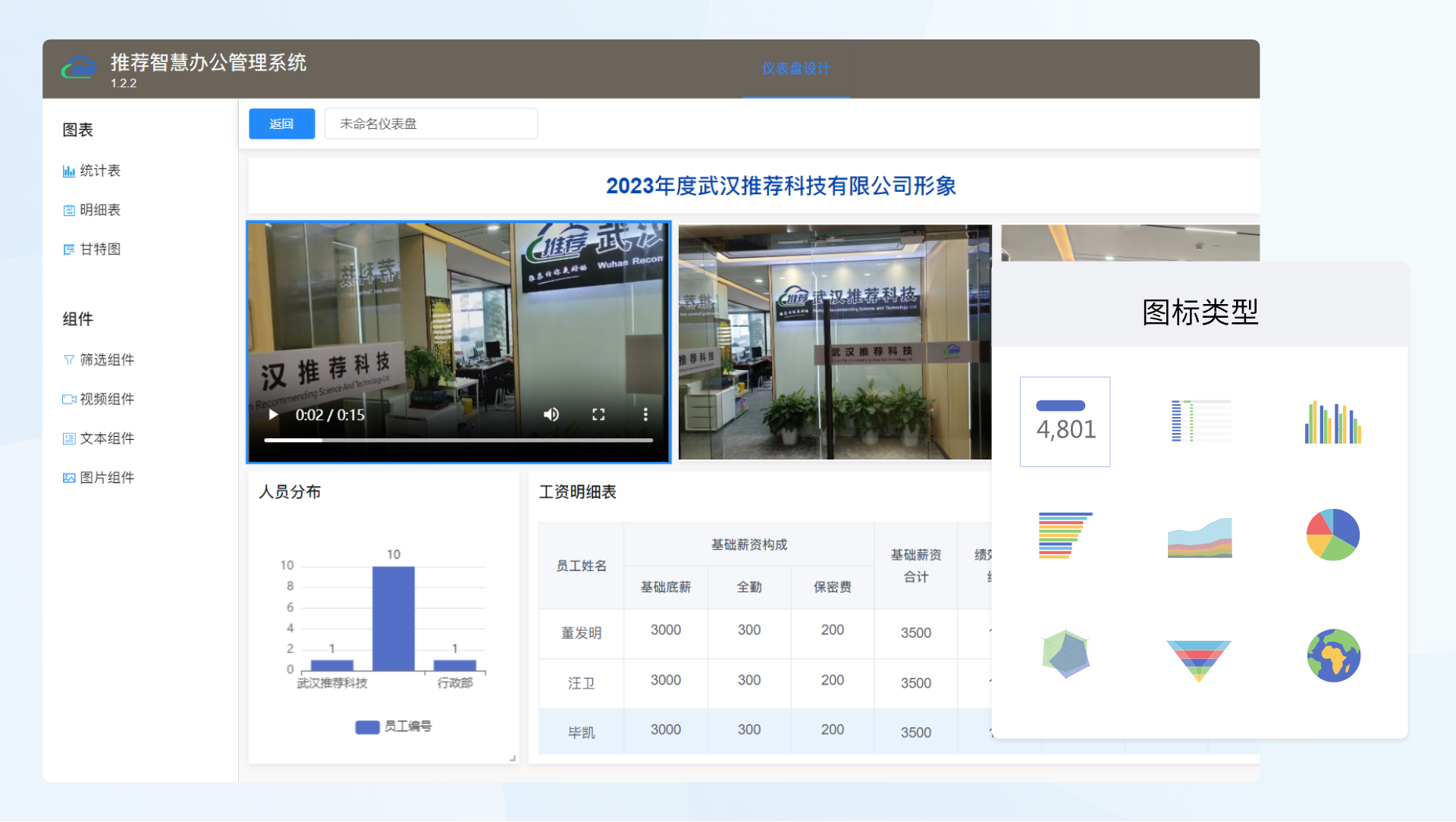
Task: Open the video more options menu
Action: (645, 415)
